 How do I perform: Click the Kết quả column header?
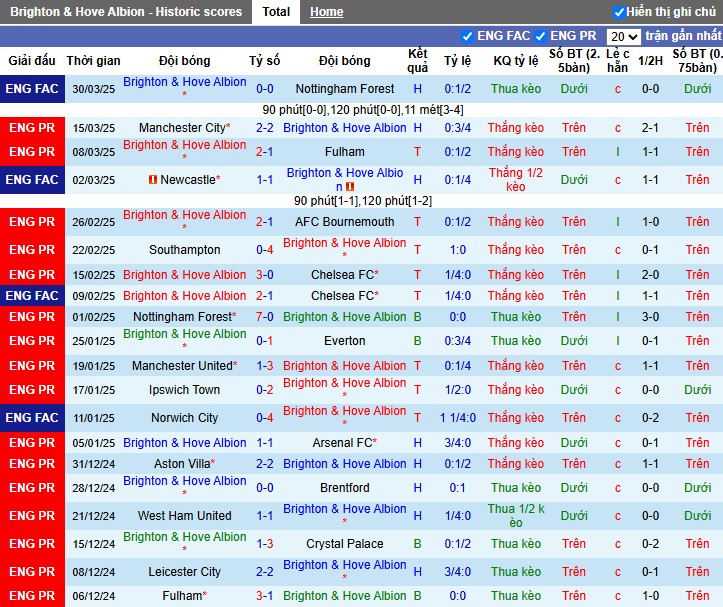click(x=417, y=60)
